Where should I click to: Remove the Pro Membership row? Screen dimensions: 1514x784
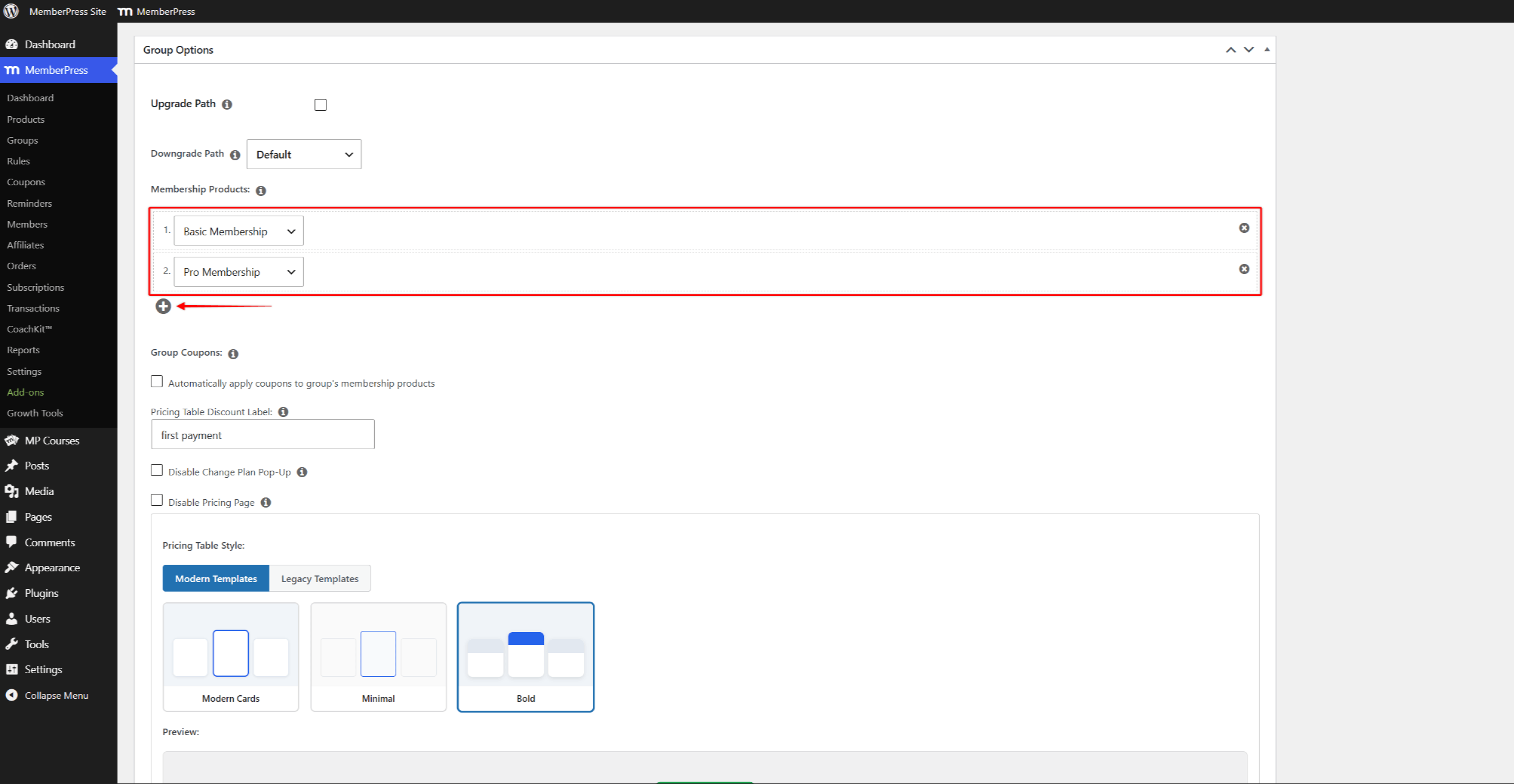[1244, 269]
